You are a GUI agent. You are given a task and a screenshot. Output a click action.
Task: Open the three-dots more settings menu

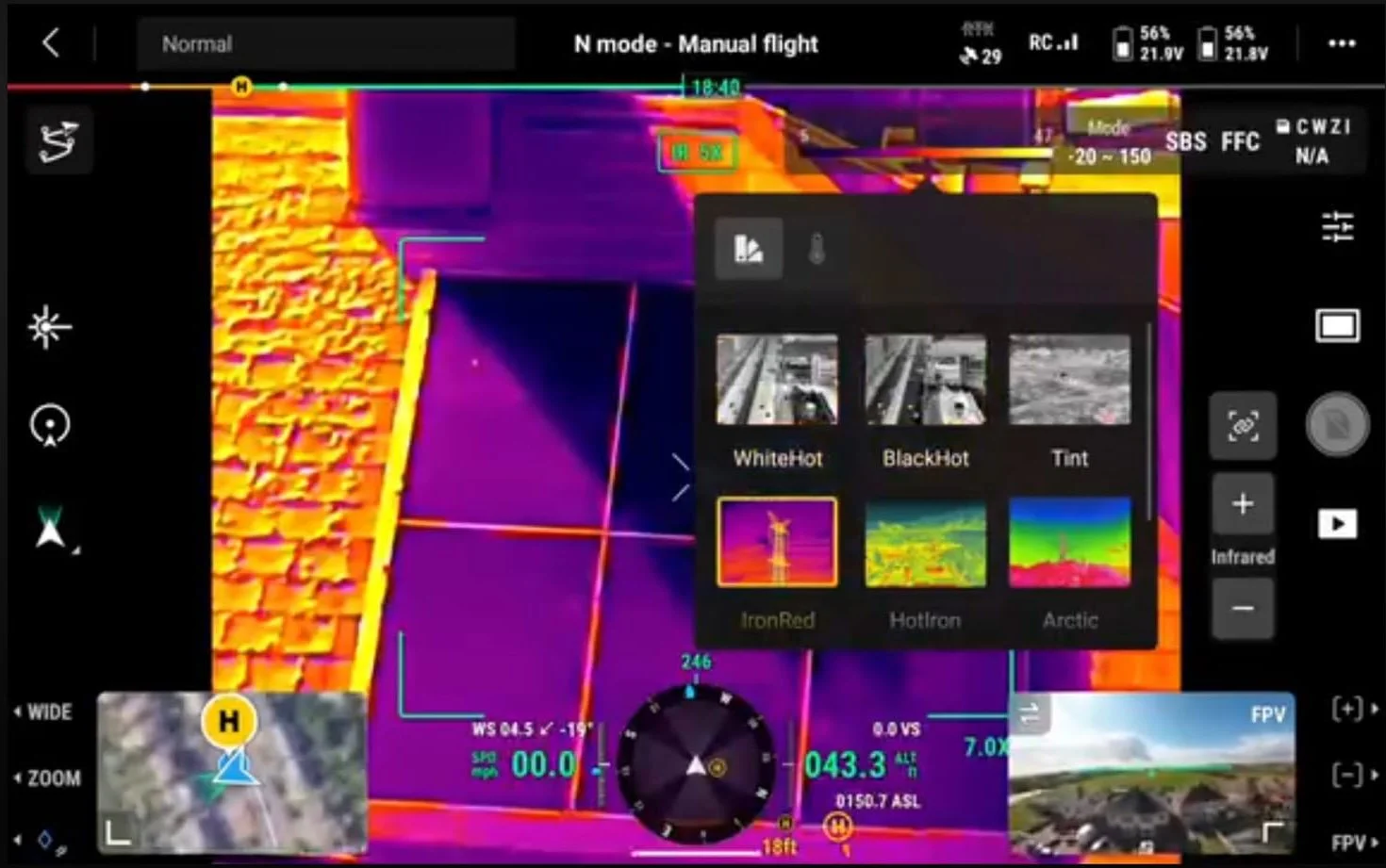tap(1341, 43)
